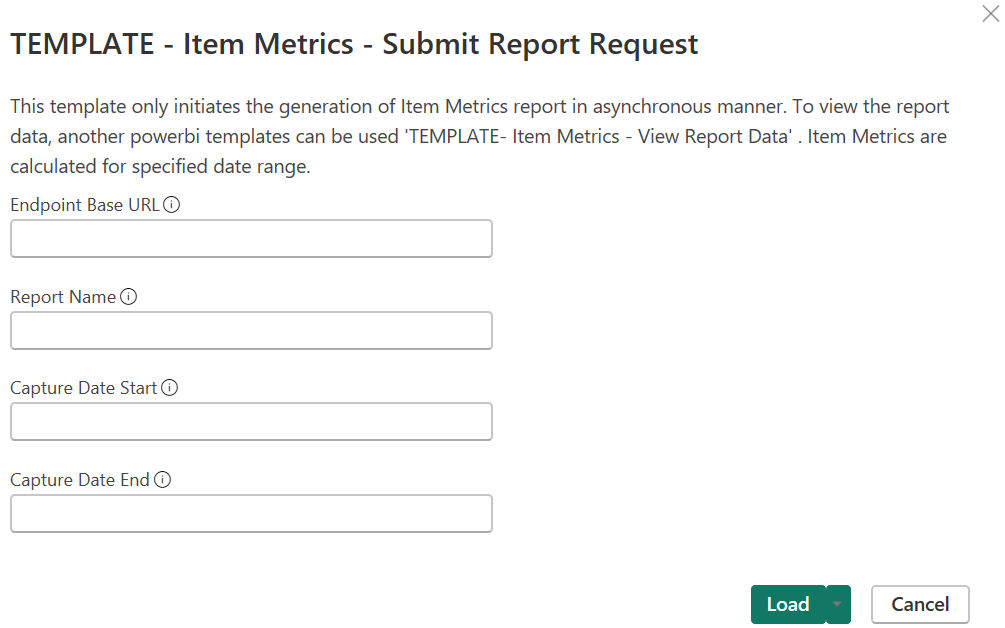Click the title 'TEMPLATE - Item Metrics - Submit Report Request'
Viewport: 1005px width, 628px height.
tap(354, 44)
